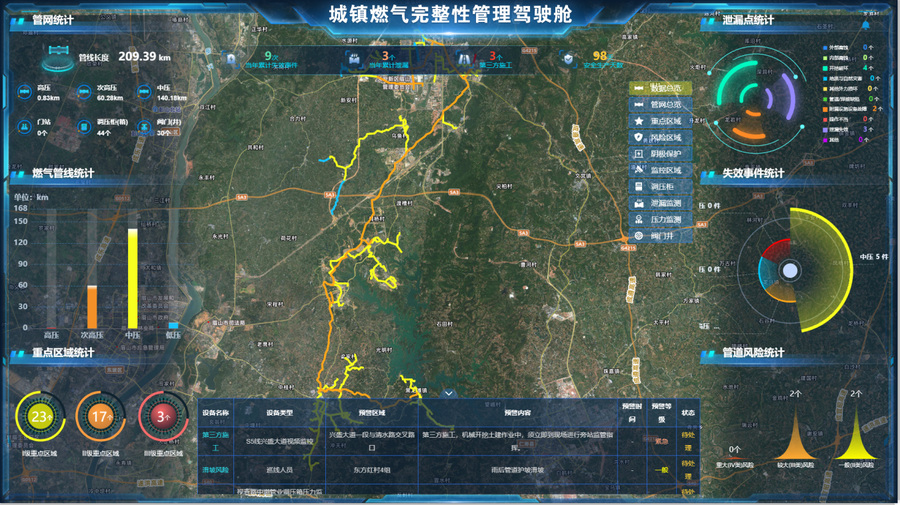Screen dimensions: 900x505
Task: Click the 监控区域 camera icon
Action: 639,170
